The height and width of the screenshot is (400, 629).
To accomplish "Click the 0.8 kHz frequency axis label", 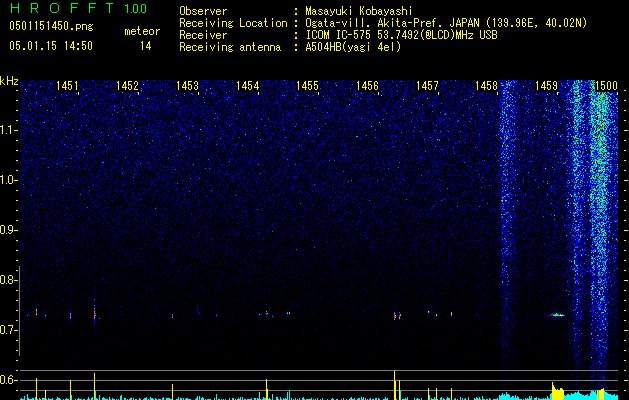I will click(x=9, y=280).
